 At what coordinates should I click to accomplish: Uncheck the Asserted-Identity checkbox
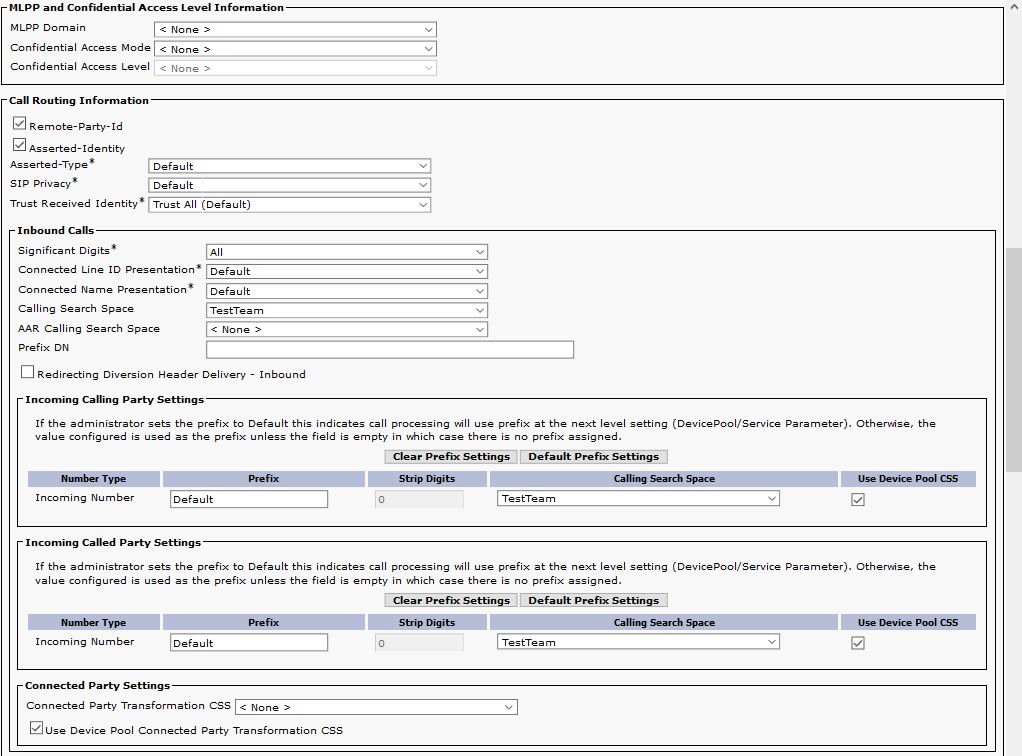coord(19,145)
